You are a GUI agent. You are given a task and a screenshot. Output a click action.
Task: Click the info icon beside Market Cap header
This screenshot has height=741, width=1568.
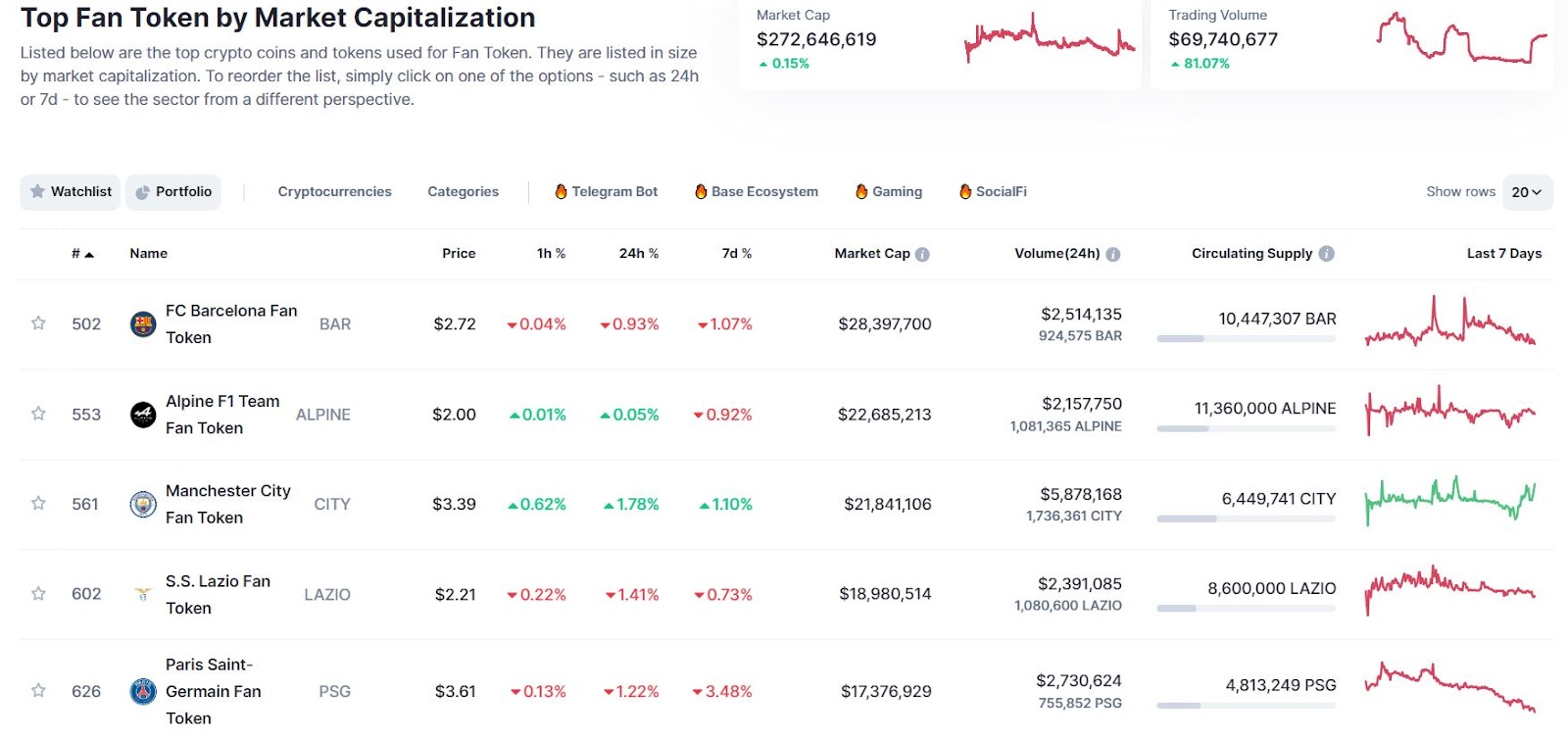pyautogui.click(x=921, y=253)
